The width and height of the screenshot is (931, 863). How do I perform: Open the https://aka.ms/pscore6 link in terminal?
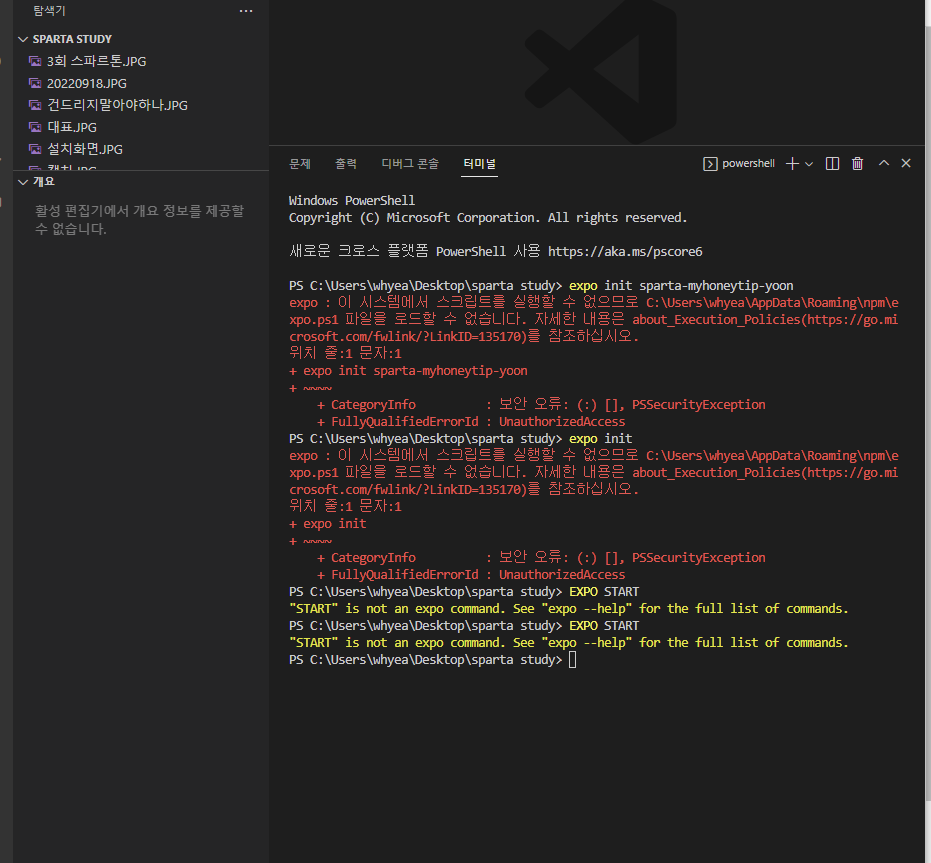point(625,252)
